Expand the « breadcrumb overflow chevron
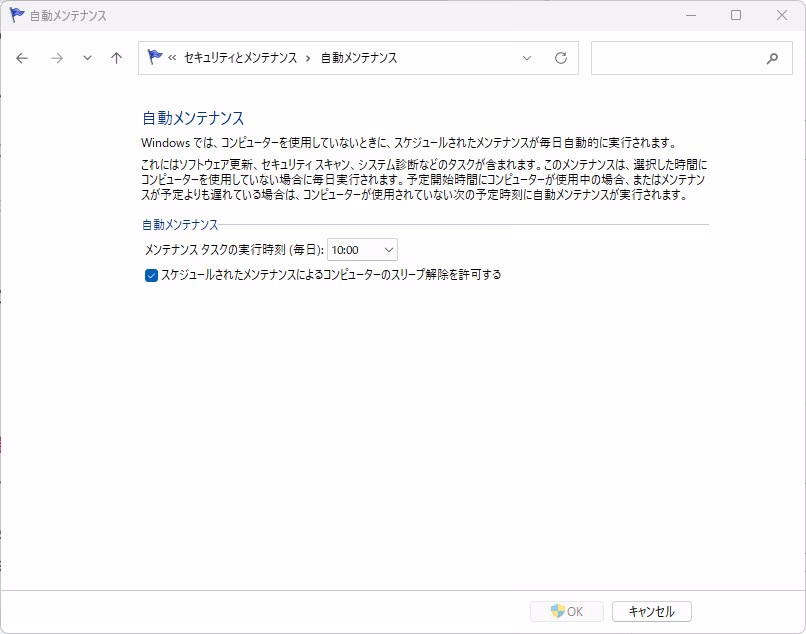806x634 pixels. [173, 58]
